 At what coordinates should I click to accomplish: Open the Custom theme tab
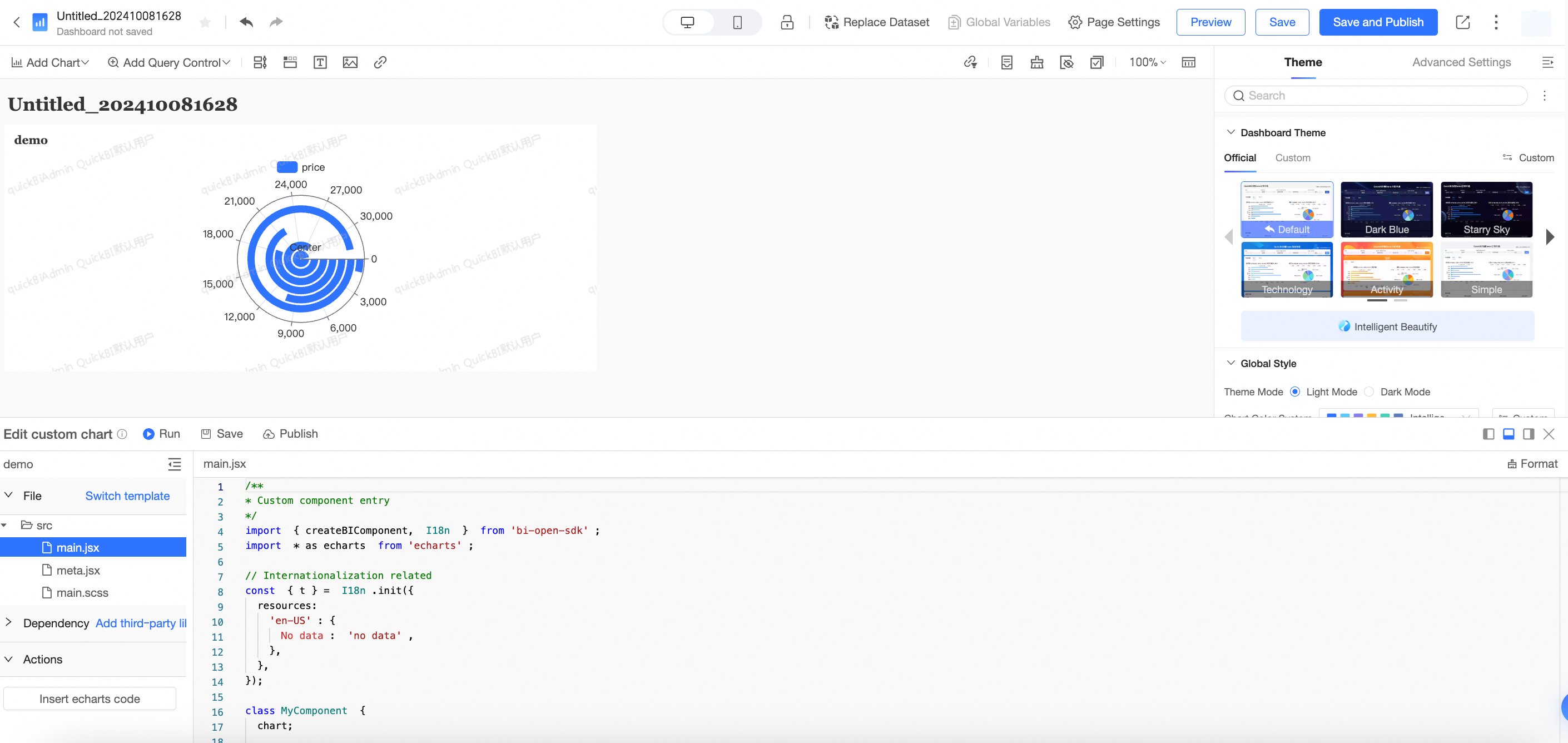[1292, 158]
